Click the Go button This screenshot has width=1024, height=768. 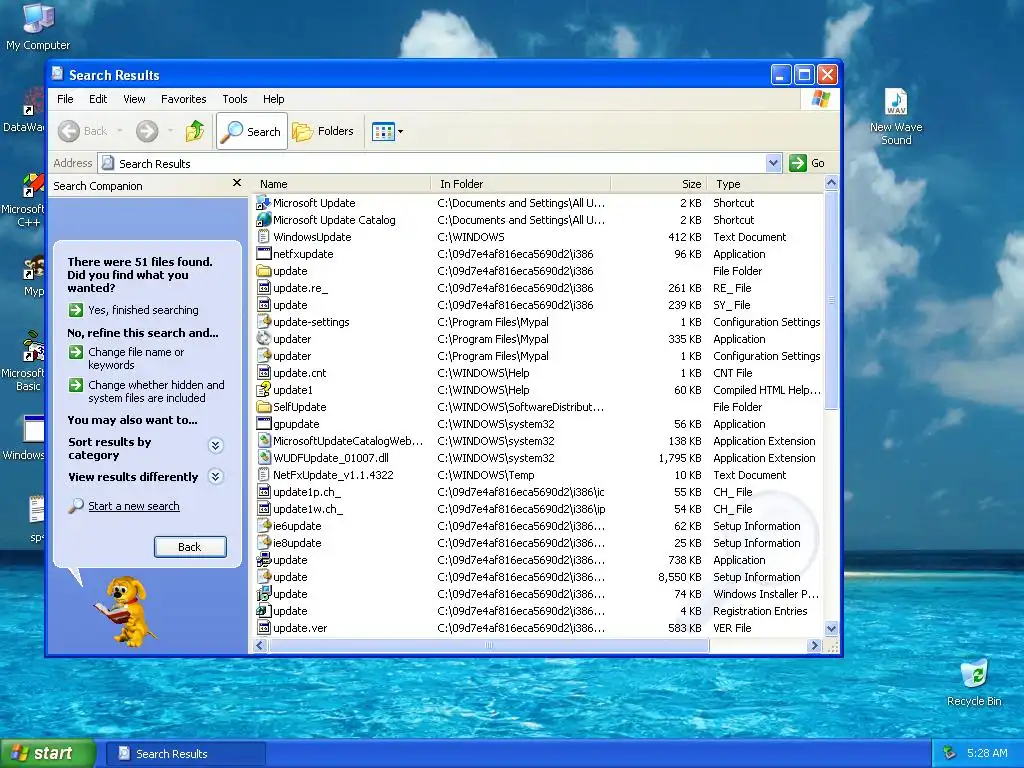click(807, 163)
